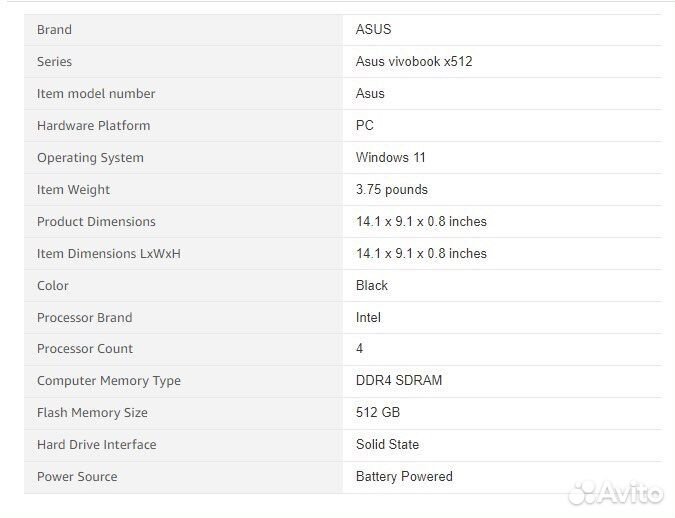The image size is (675, 518).
Task: Select the "Black" color value
Action: coord(371,286)
